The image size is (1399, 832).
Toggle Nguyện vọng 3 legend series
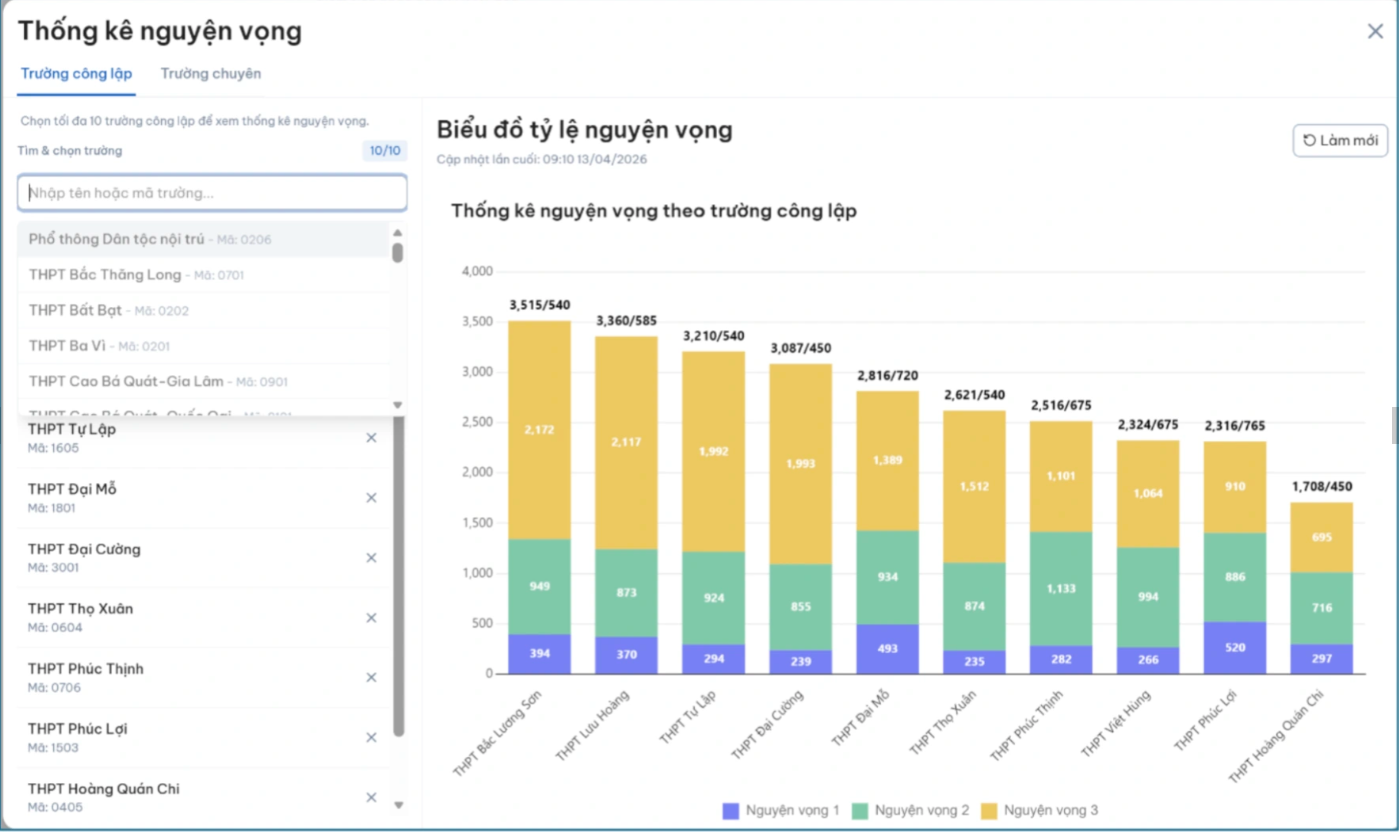[1040, 811]
